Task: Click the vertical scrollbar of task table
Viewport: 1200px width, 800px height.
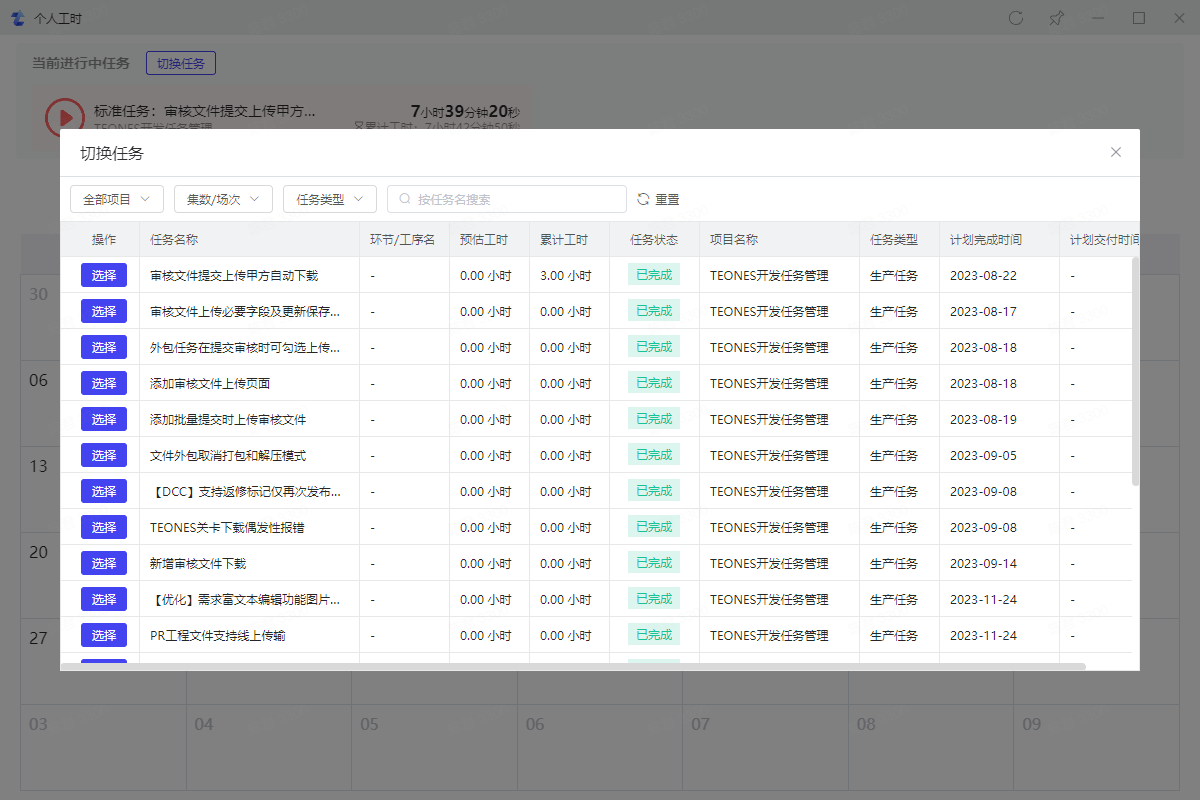Action: [1135, 370]
